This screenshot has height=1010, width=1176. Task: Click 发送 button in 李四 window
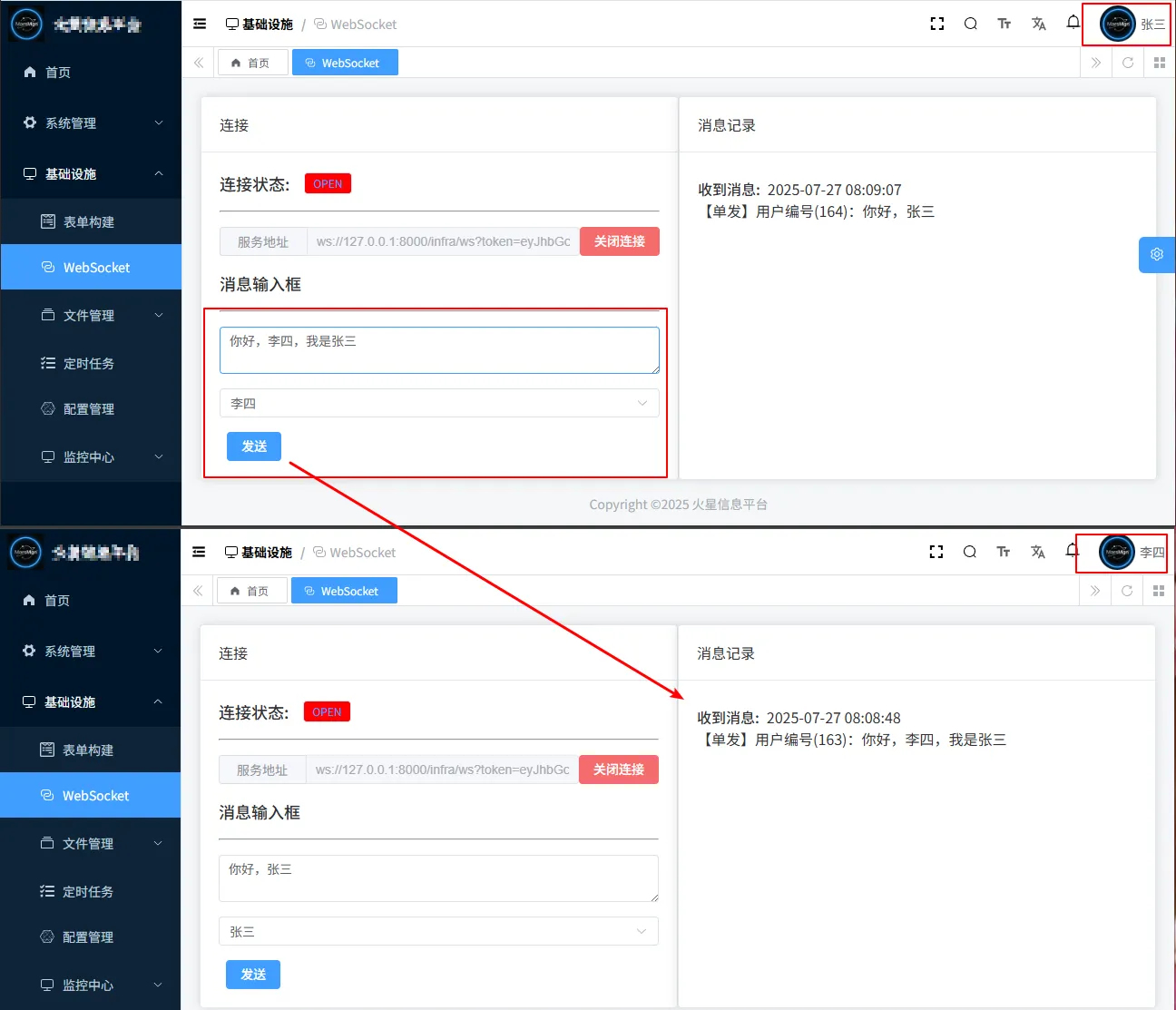[x=253, y=975]
